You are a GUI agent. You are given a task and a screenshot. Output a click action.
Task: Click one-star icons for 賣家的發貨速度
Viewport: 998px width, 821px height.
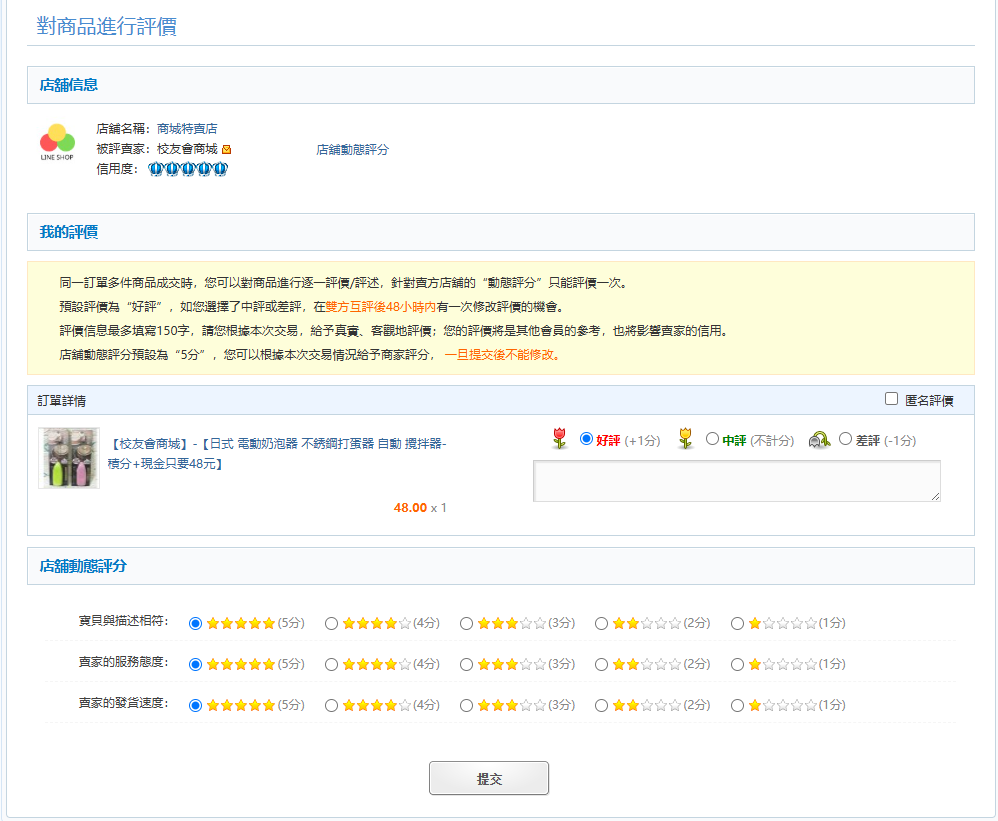click(x=782, y=704)
